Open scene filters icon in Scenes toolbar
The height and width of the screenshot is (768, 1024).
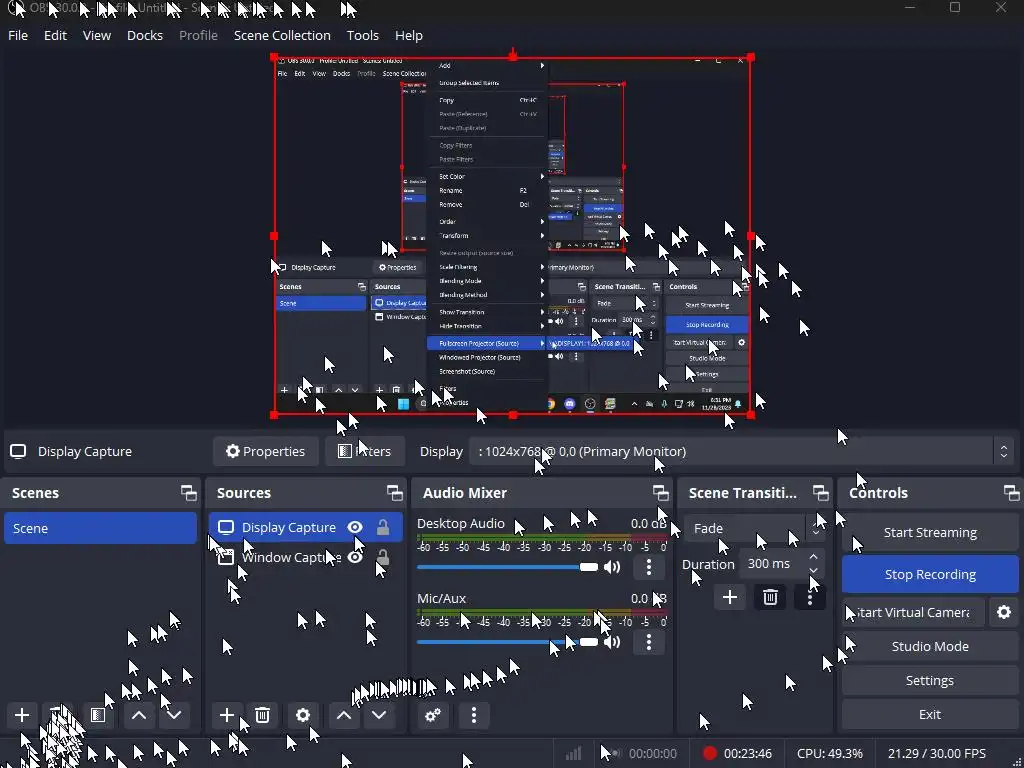point(98,715)
